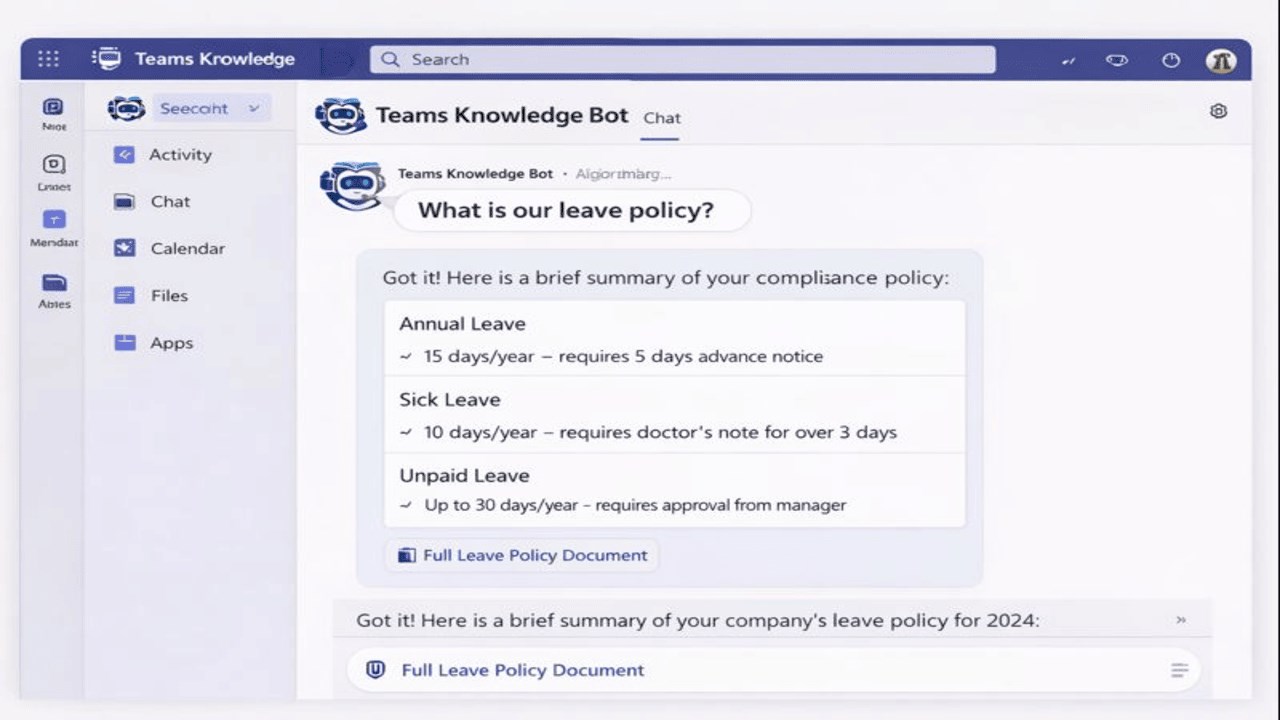Click the Teams Knowledge Bot avatar in header
1280x720 pixels.
click(x=340, y=116)
